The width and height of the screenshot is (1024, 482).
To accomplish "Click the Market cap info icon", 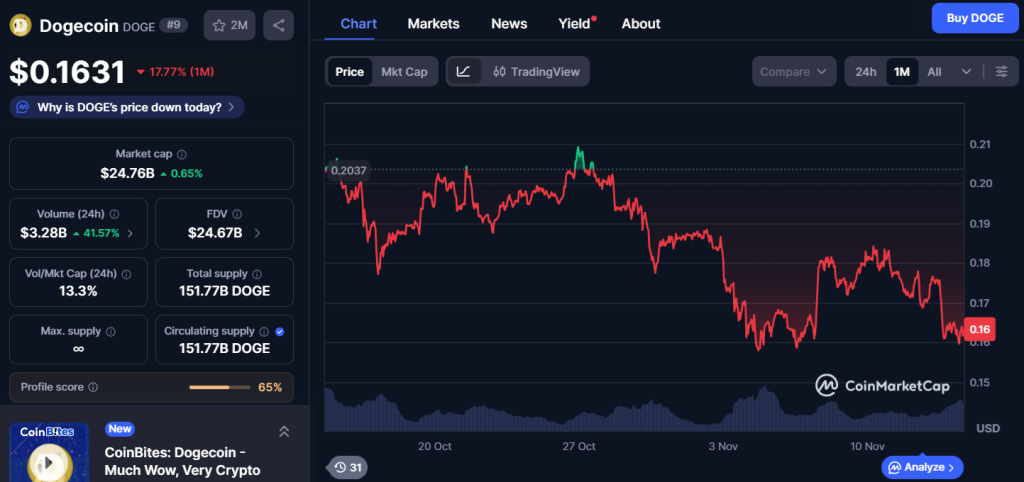I will pyautogui.click(x=181, y=154).
